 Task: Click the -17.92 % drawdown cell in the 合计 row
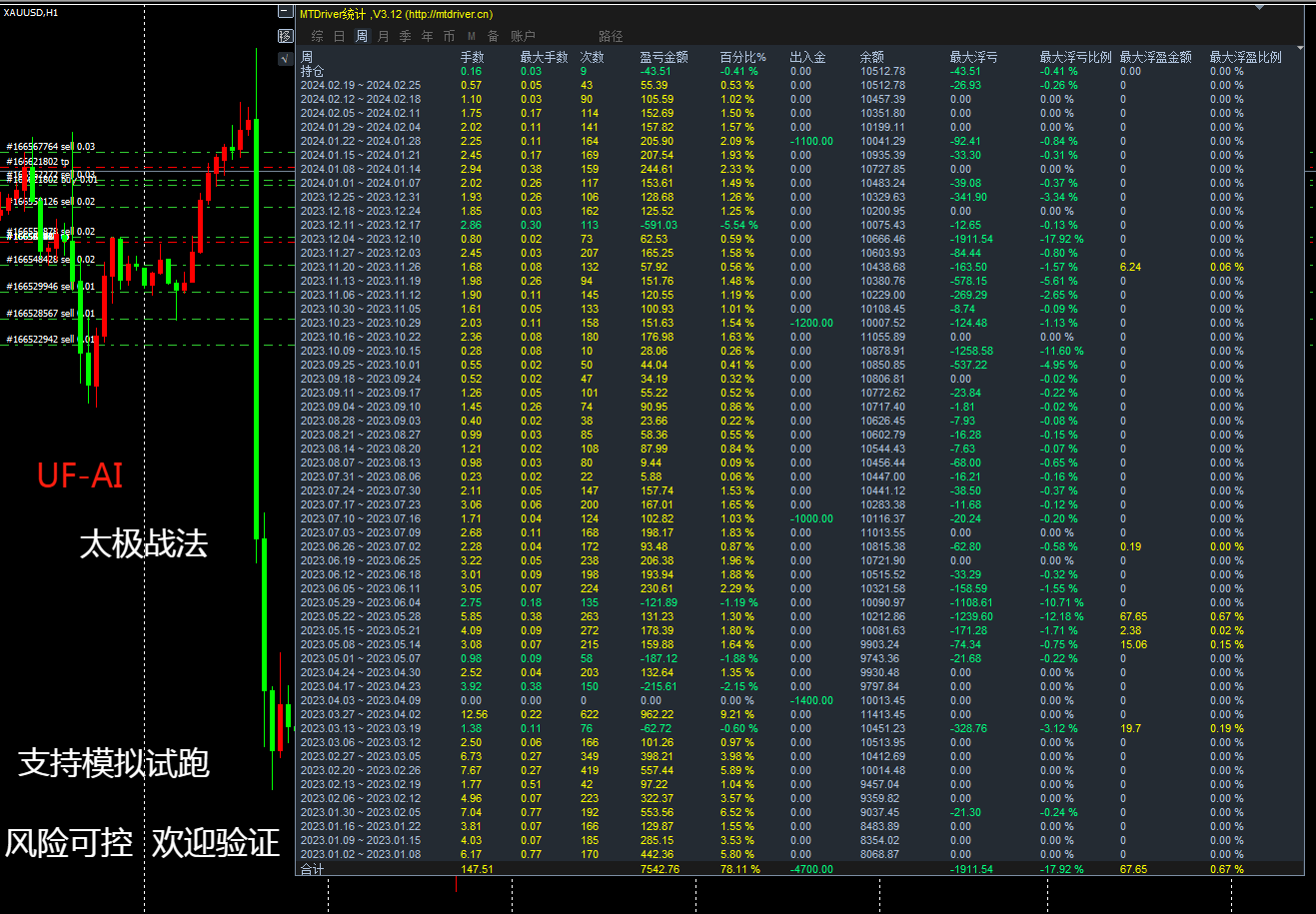point(1061,869)
